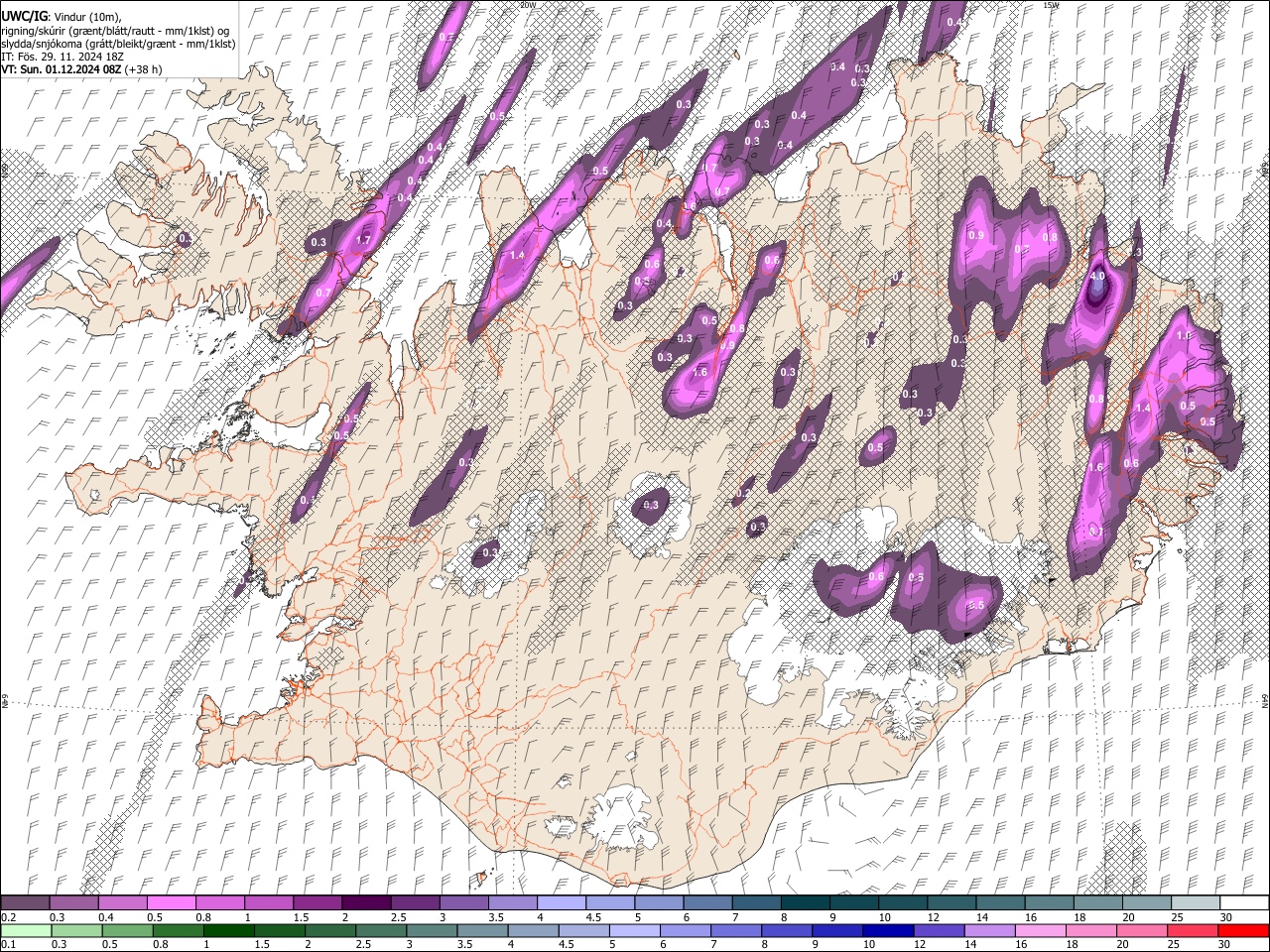Pick the light lavender 4–4.5 swatch, upper scale
1270x952 pixels.
click(562, 903)
